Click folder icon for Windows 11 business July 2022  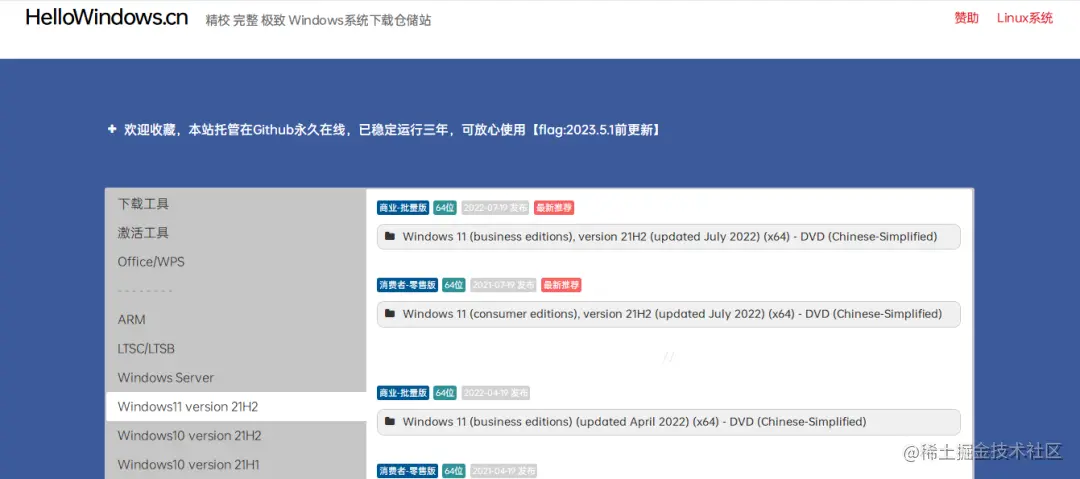click(x=390, y=236)
